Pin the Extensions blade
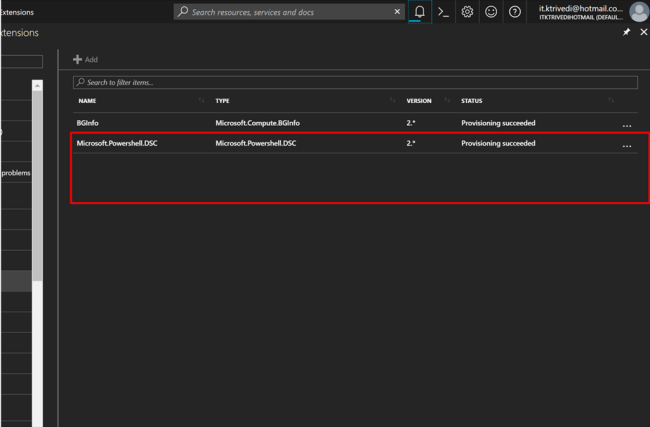This screenshot has height=427, width=650. pyautogui.click(x=626, y=32)
